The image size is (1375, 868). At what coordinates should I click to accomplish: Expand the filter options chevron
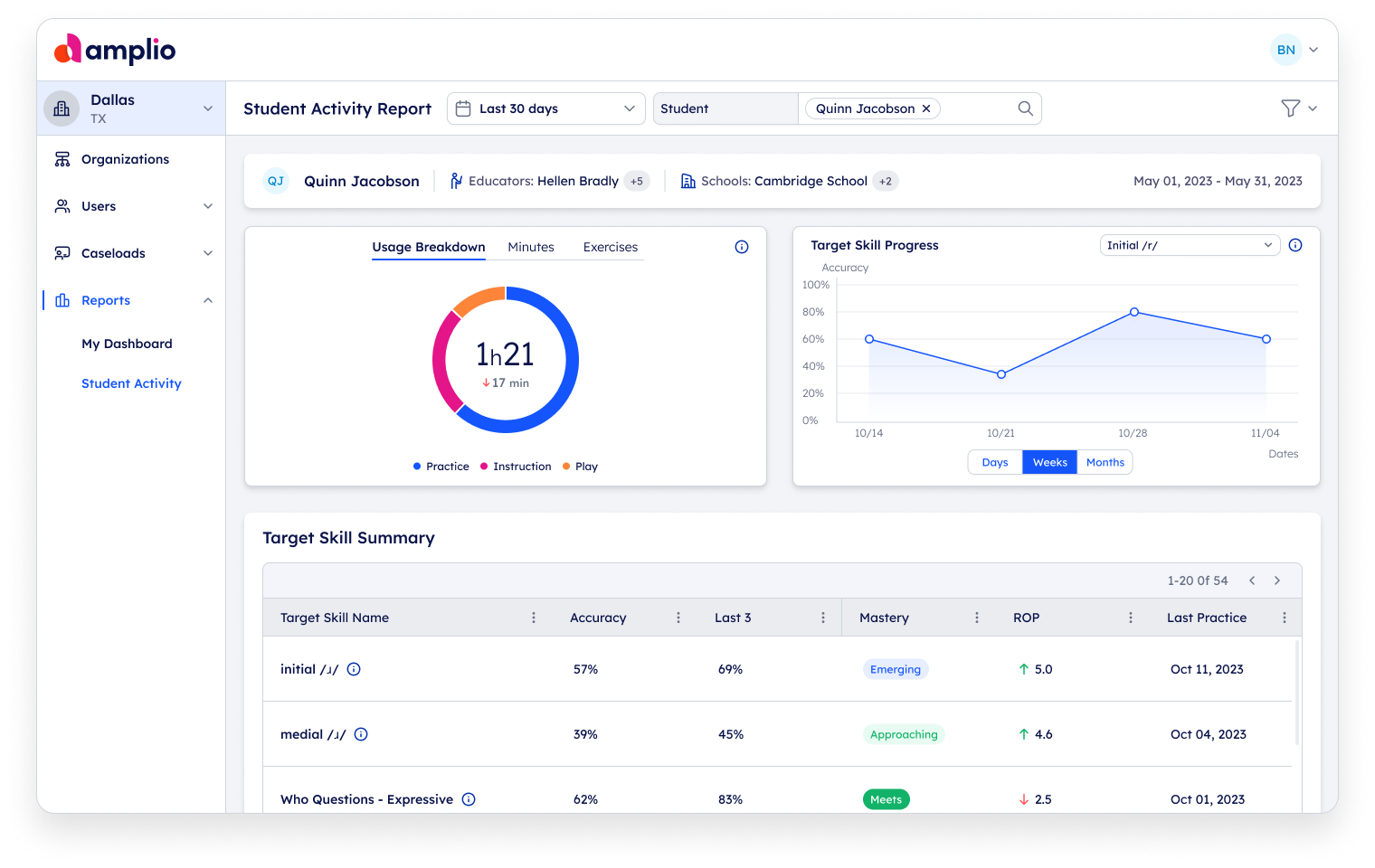(x=1313, y=108)
